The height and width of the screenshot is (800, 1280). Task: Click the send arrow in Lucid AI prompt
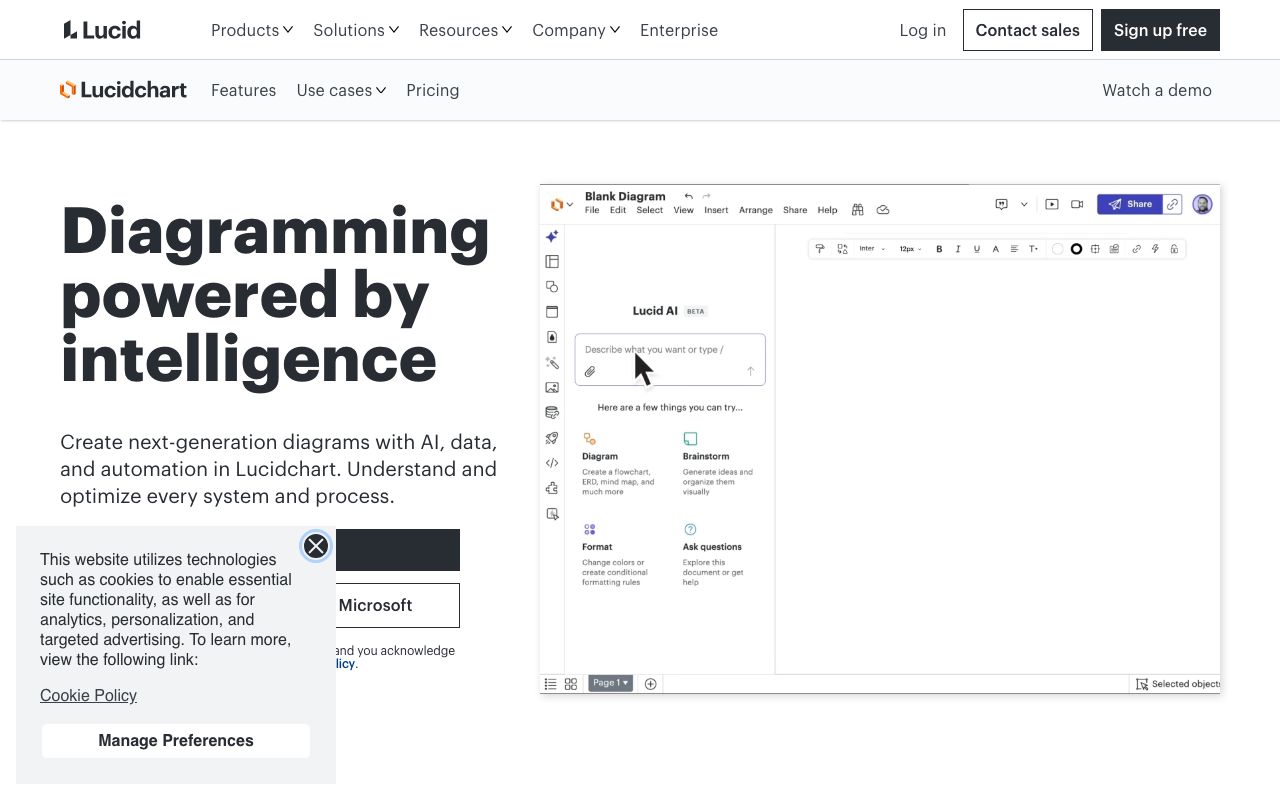click(x=751, y=372)
